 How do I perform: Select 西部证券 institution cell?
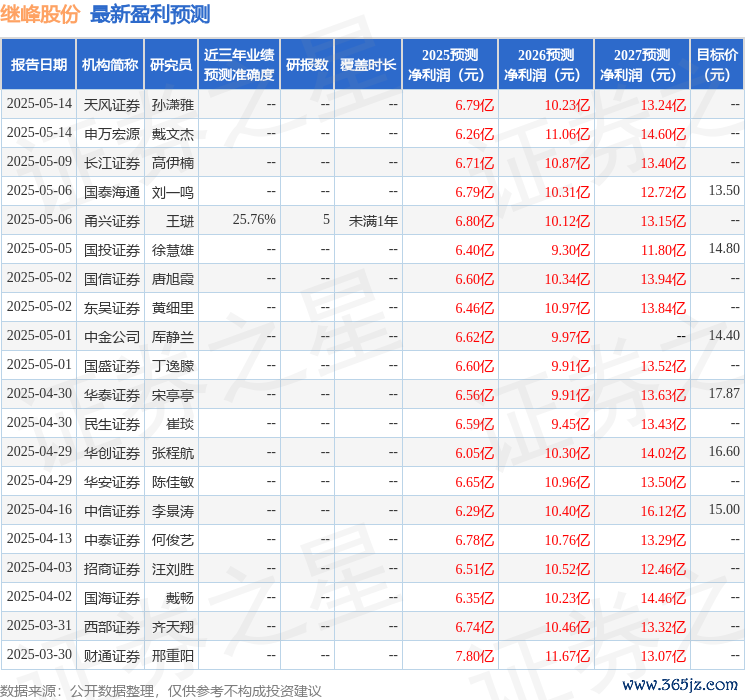pos(112,627)
